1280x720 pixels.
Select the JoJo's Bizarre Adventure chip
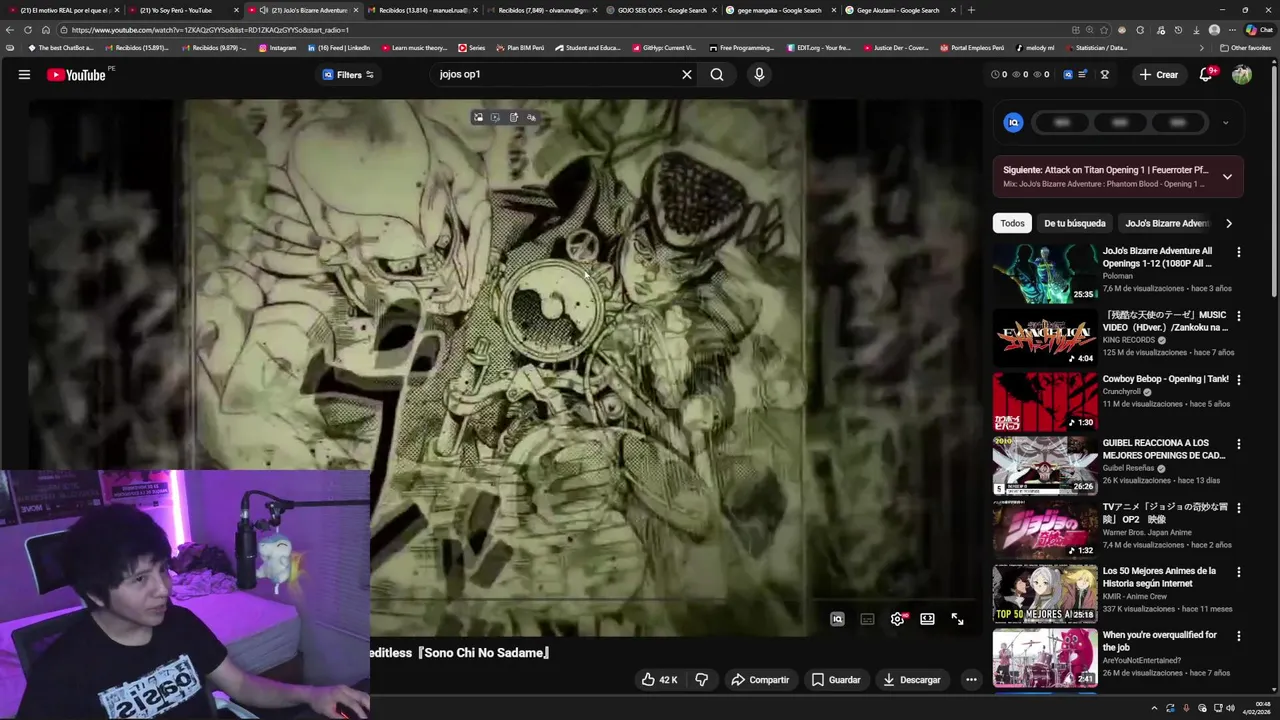click(x=1166, y=223)
